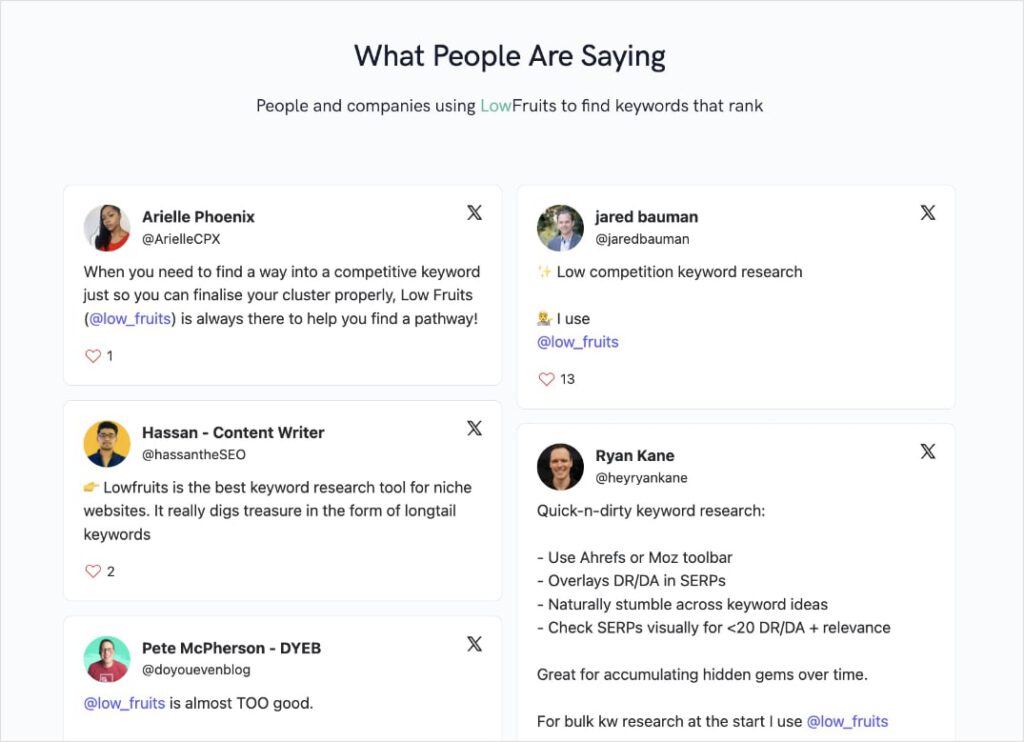The image size is (1024, 742).
Task: Open the @hassantheSEO handle
Action: pos(194,455)
